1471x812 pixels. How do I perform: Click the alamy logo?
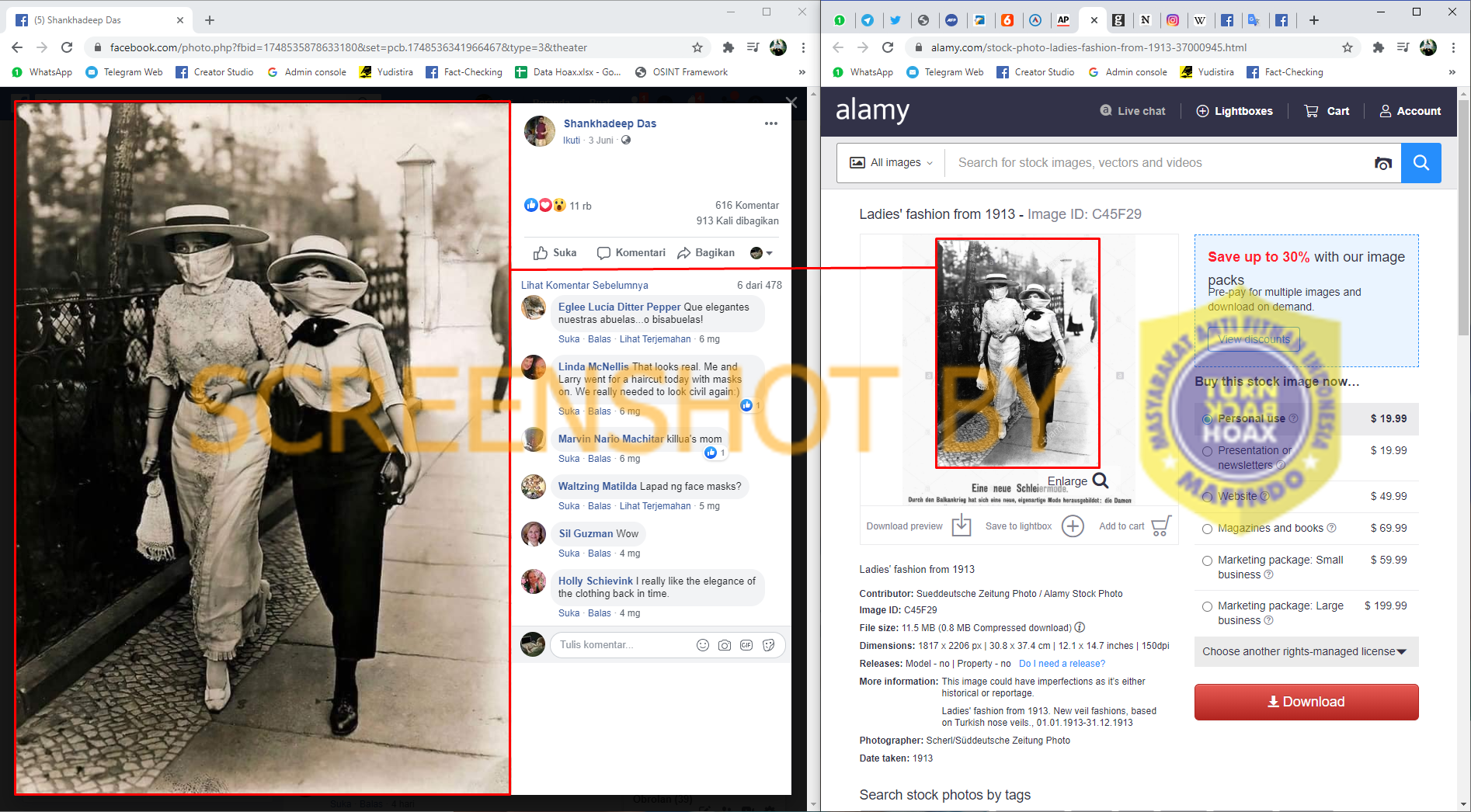[872, 109]
